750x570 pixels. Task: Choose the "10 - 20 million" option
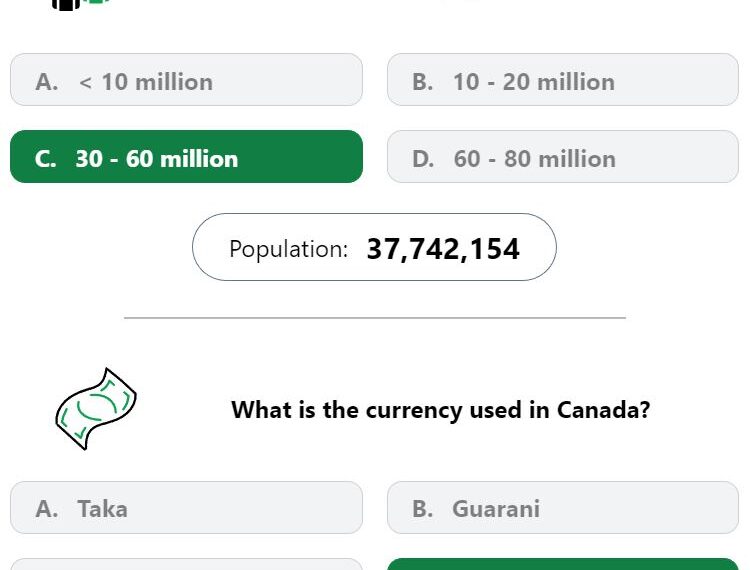tap(562, 80)
